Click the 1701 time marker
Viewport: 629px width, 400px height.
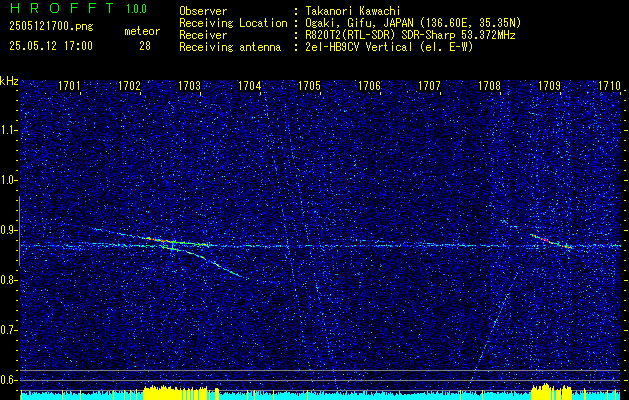(69, 86)
